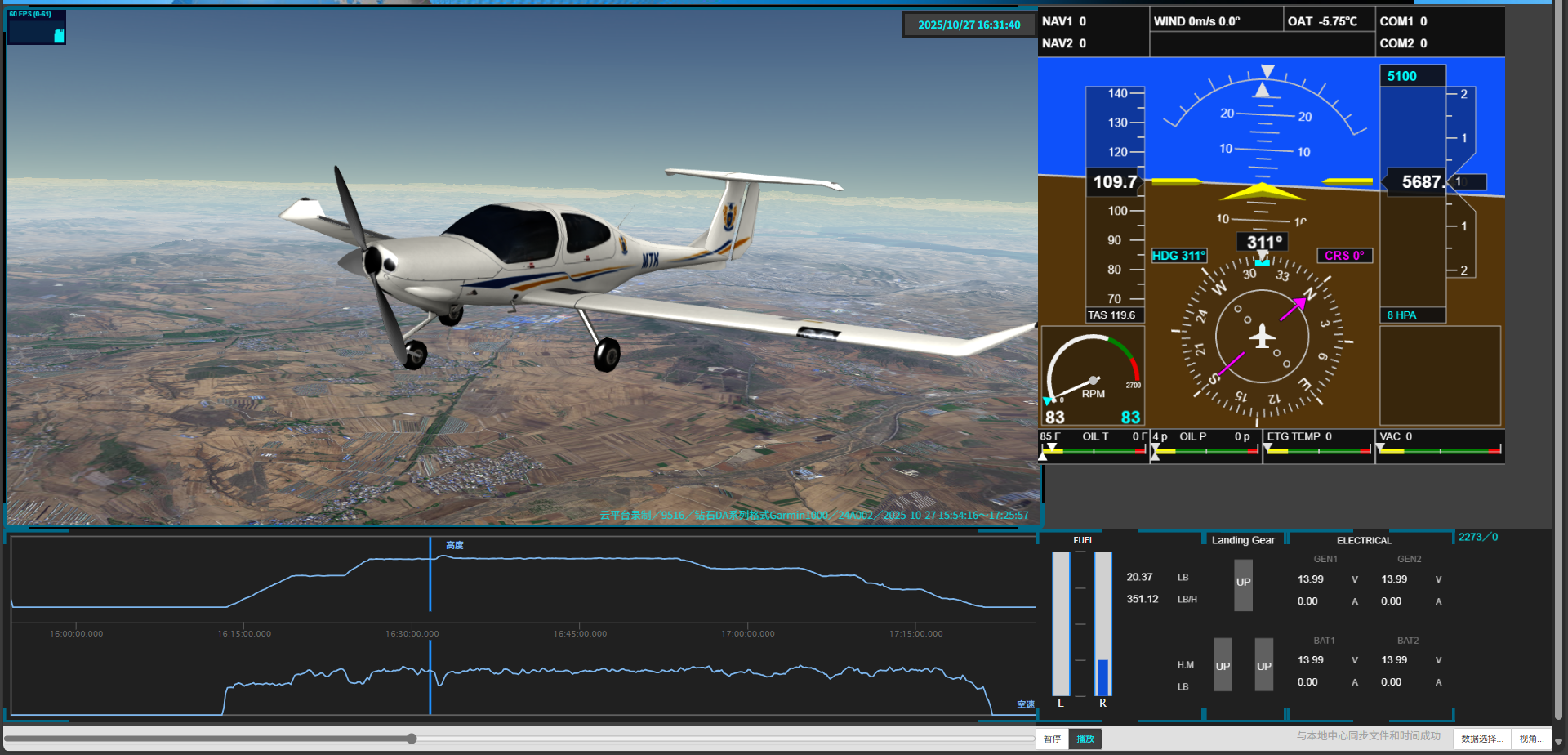Click the left fuel tank bar
Screen dimensions: 1568x755
click(x=1061, y=623)
